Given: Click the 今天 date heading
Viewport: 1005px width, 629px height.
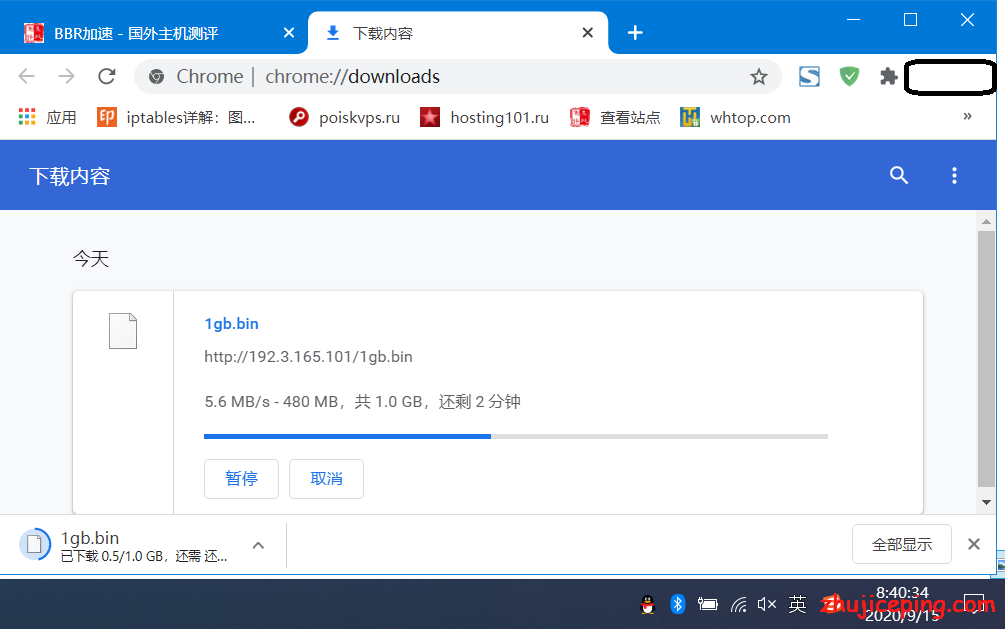Looking at the screenshot, I should tap(91, 259).
